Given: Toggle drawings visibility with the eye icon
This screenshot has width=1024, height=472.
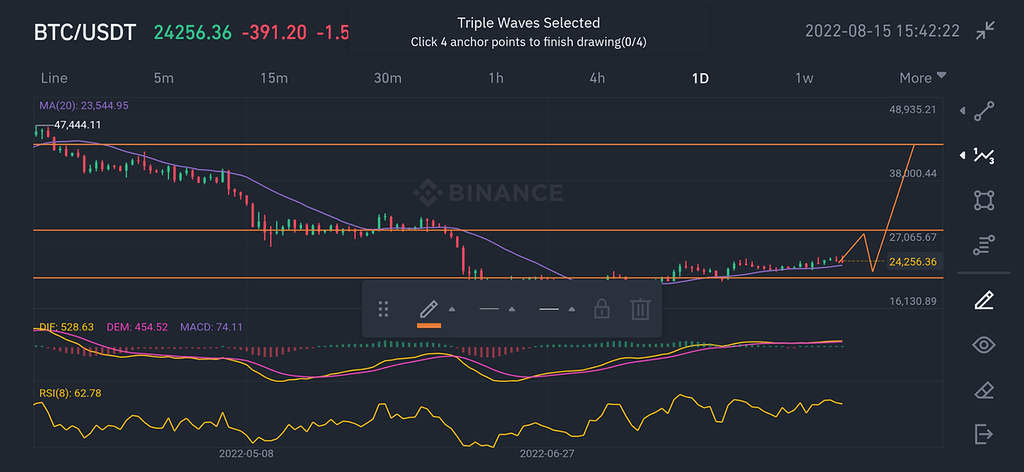Looking at the screenshot, I should coord(985,345).
